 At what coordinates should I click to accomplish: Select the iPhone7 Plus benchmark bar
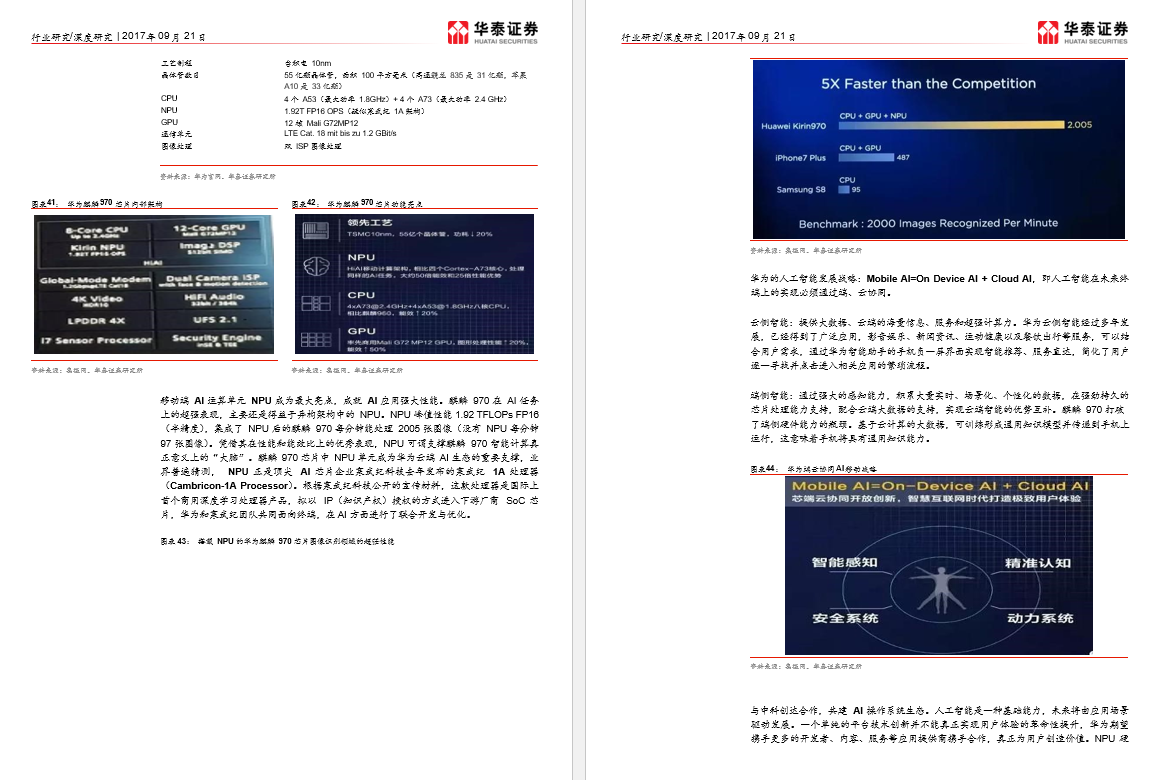[x=866, y=157]
